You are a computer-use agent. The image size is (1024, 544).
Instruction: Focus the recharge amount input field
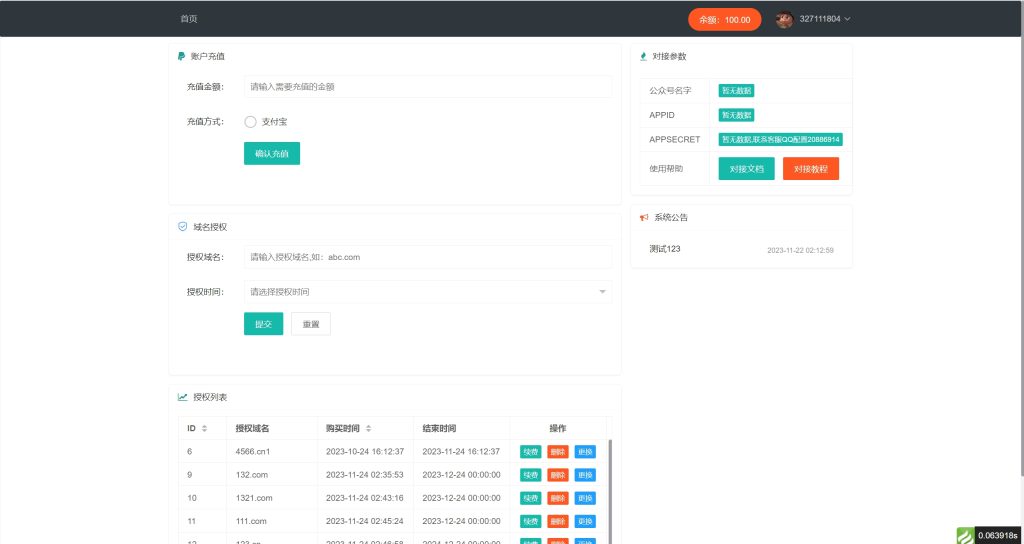pos(428,86)
